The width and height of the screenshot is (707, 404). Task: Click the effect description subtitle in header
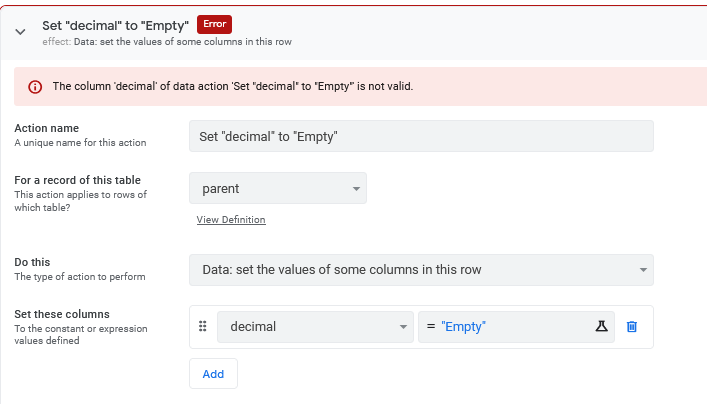[167, 42]
